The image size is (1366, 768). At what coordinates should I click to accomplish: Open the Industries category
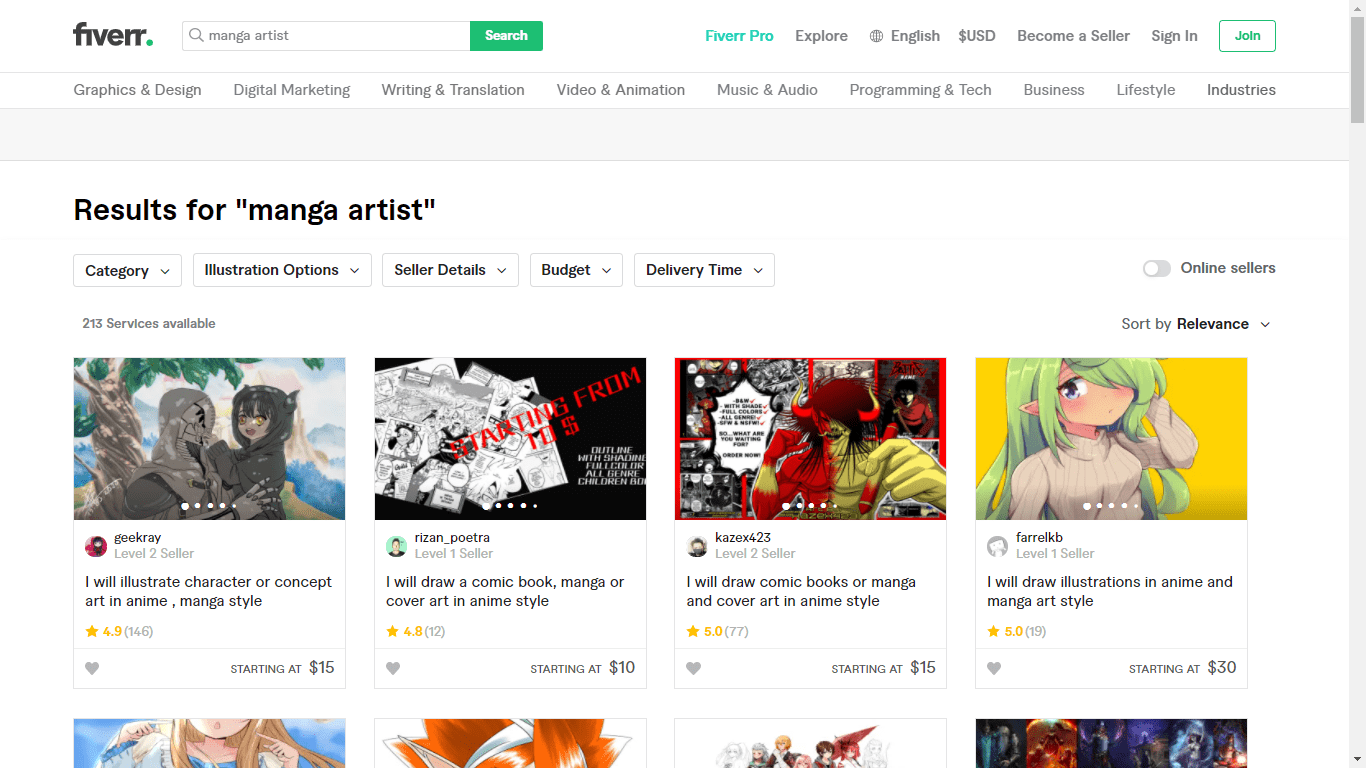coord(1241,90)
